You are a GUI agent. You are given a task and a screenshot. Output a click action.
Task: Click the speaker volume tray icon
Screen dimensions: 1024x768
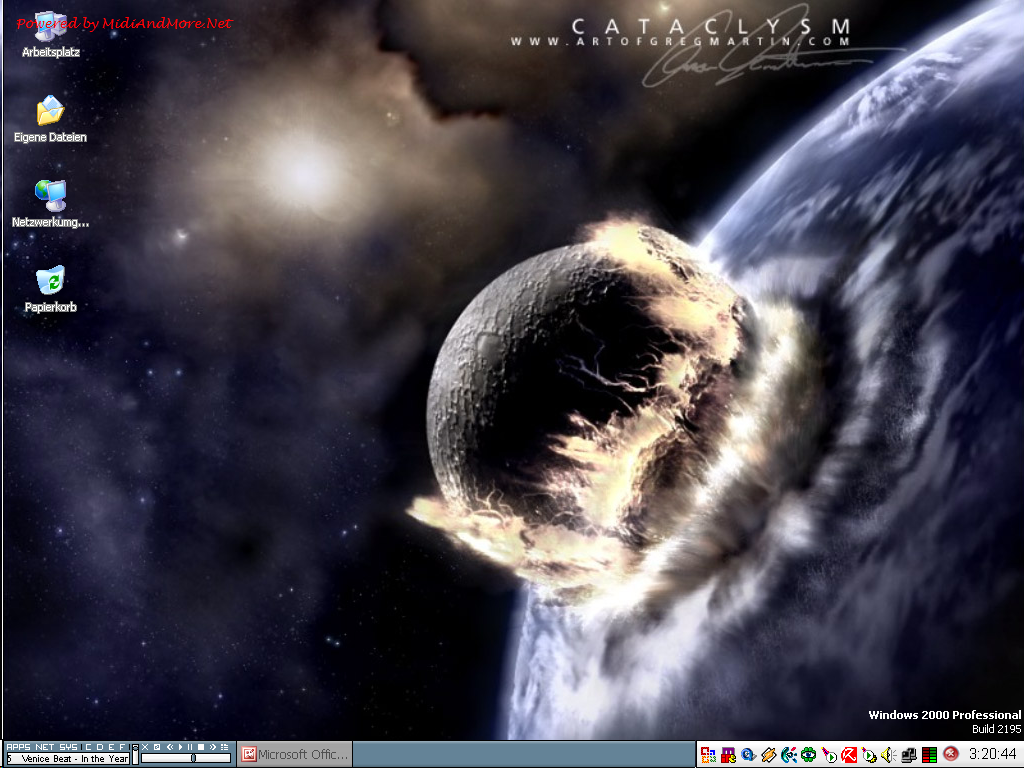pos(889,755)
